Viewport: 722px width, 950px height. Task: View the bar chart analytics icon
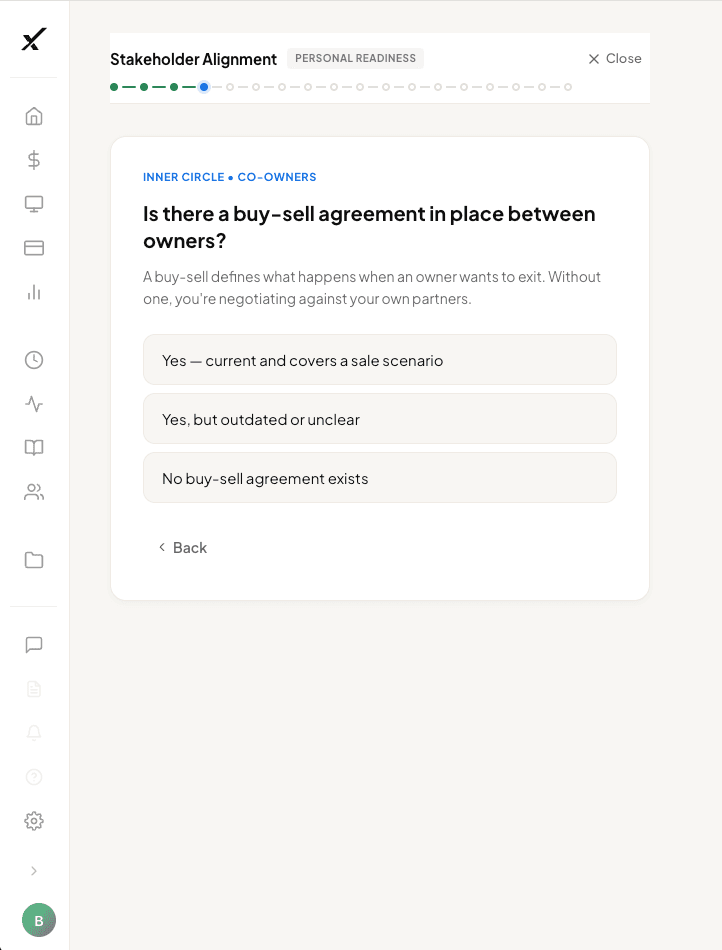[33, 292]
